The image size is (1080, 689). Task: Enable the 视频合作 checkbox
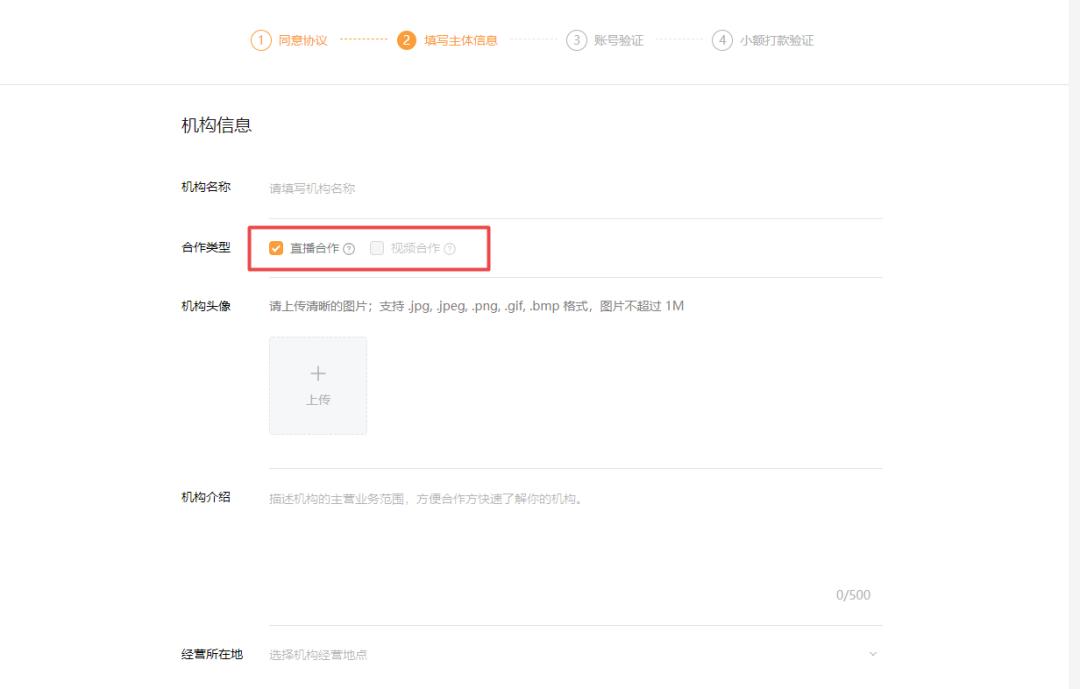(x=376, y=248)
